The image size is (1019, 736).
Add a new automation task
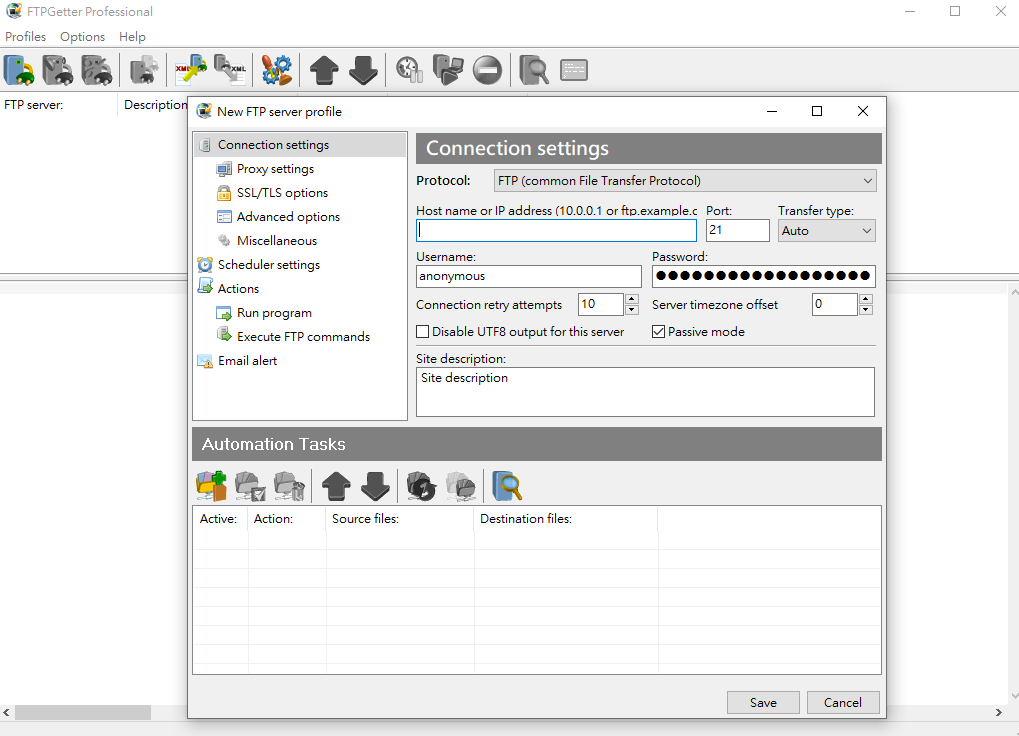(x=210, y=486)
